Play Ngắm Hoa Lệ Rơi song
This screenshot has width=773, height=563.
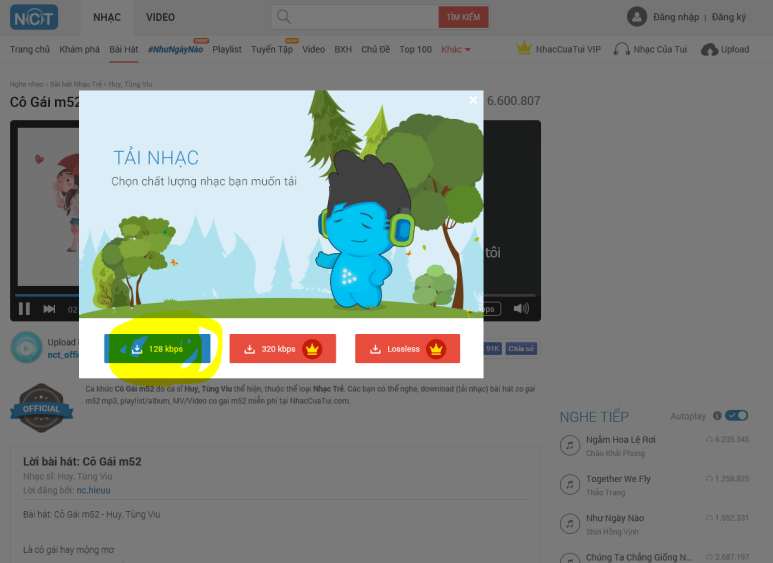tap(621, 439)
